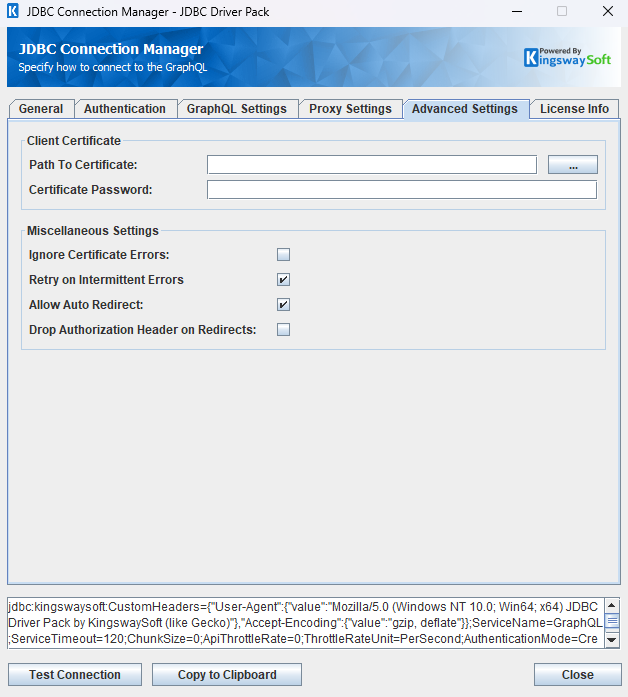
Task: Click the 'Allow Auto Redirect:' label
Action: (86, 304)
